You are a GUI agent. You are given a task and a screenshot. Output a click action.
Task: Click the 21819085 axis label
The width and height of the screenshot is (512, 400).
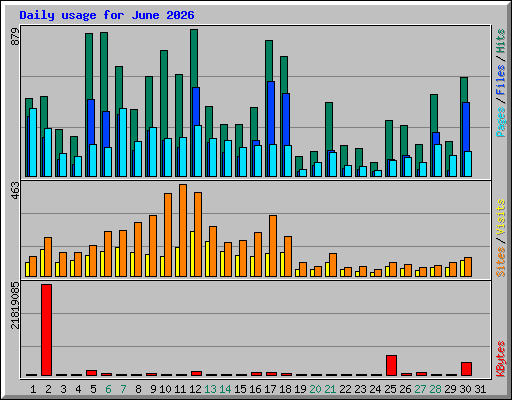tap(15, 306)
